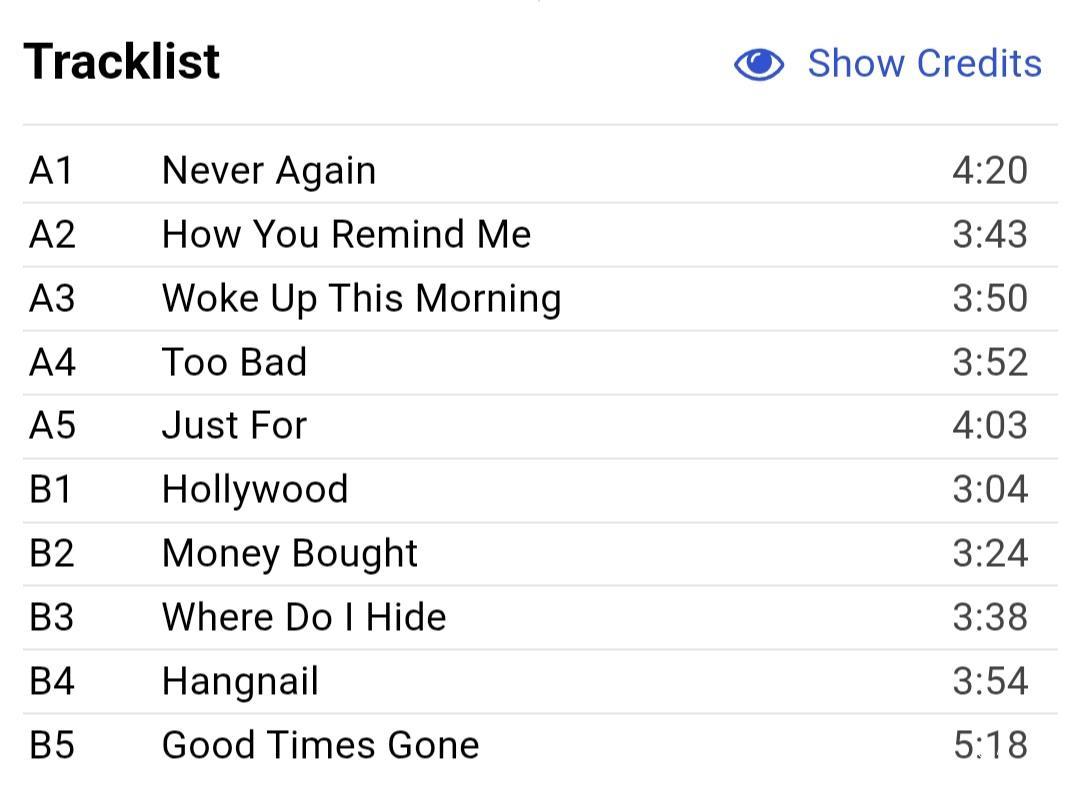
Task: Open the Show Credits link
Action: pyautogui.click(x=924, y=64)
